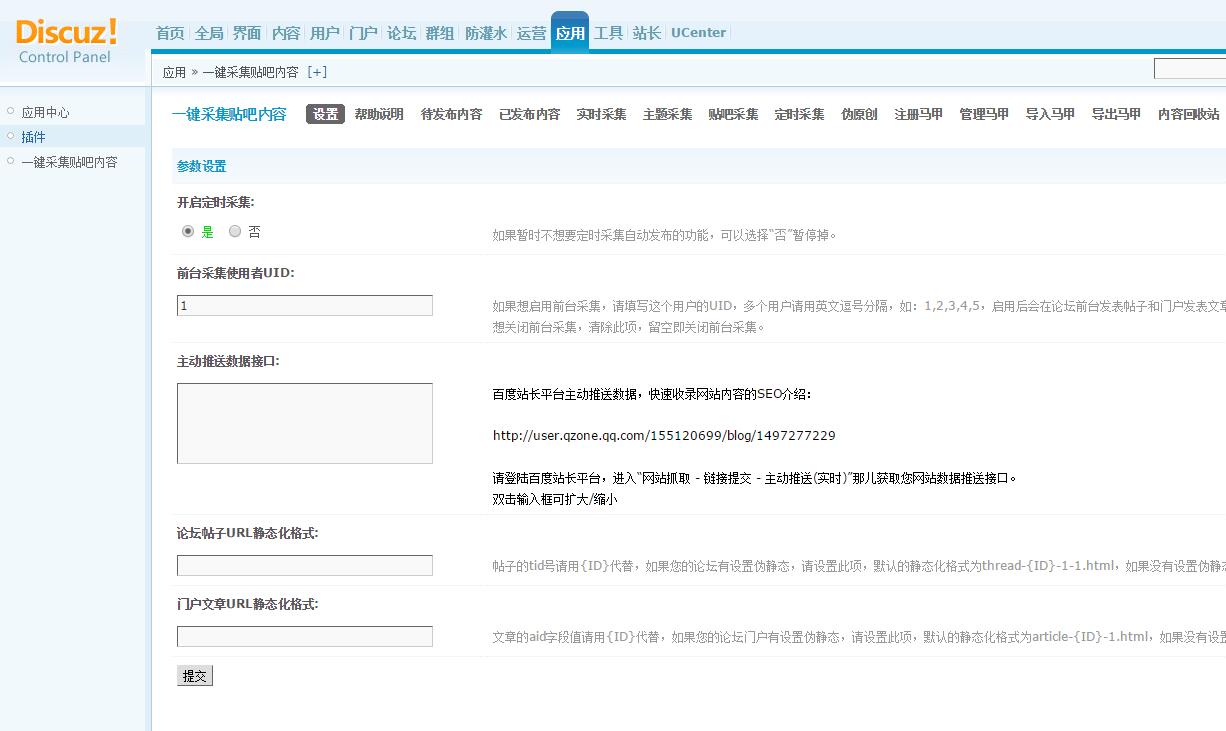The height and width of the screenshot is (731, 1226).
Task: Open the 用户 top menu
Action: click(x=325, y=33)
